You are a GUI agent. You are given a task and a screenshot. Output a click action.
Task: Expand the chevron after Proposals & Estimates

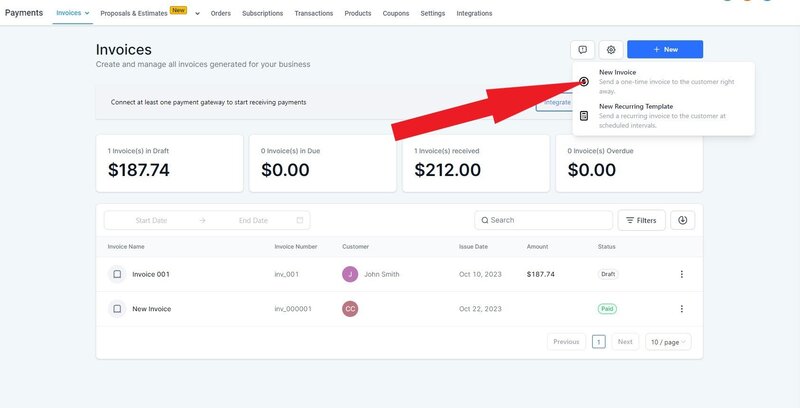point(197,14)
